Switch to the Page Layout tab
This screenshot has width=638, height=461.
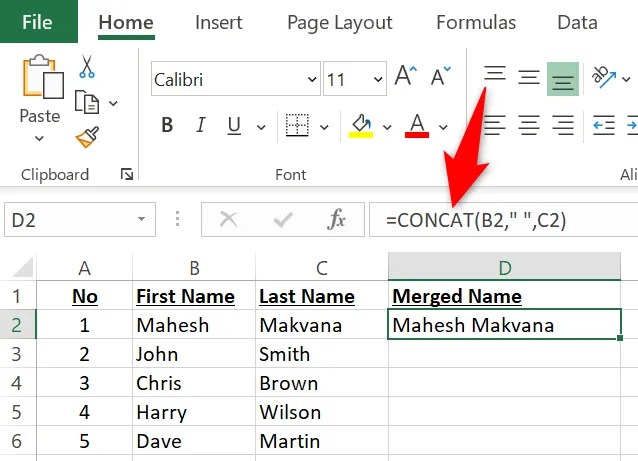coord(340,22)
